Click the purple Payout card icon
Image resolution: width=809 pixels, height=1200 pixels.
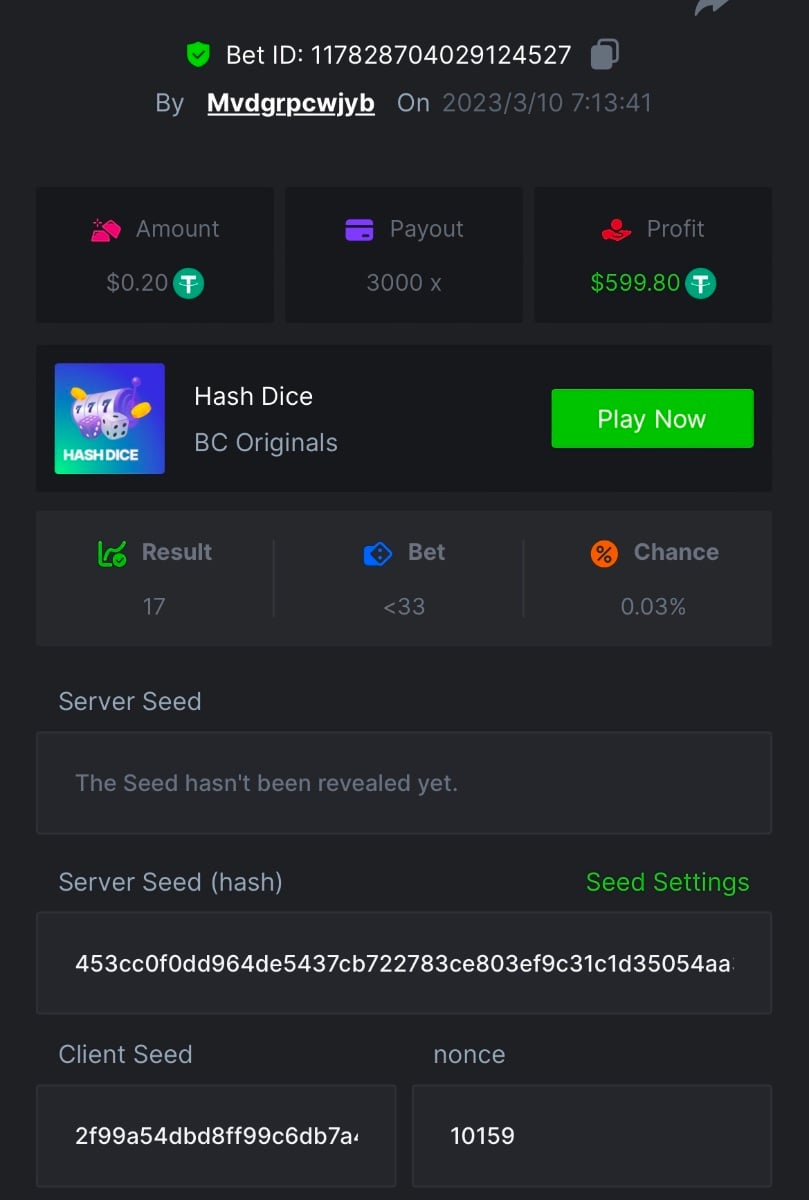[x=359, y=229]
